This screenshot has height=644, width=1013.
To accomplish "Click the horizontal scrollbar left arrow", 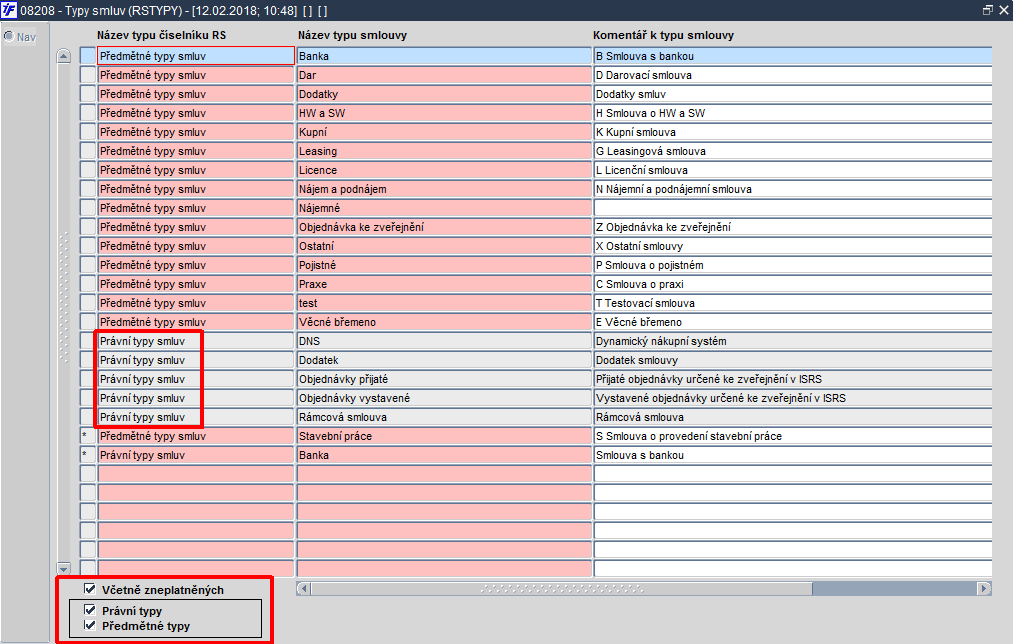I will pos(304,588).
